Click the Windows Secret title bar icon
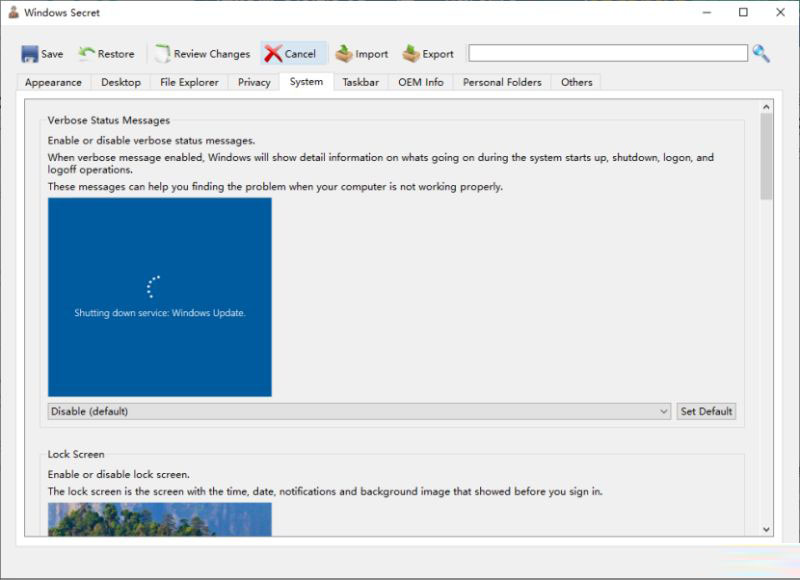The width and height of the screenshot is (800, 580). coord(13,12)
